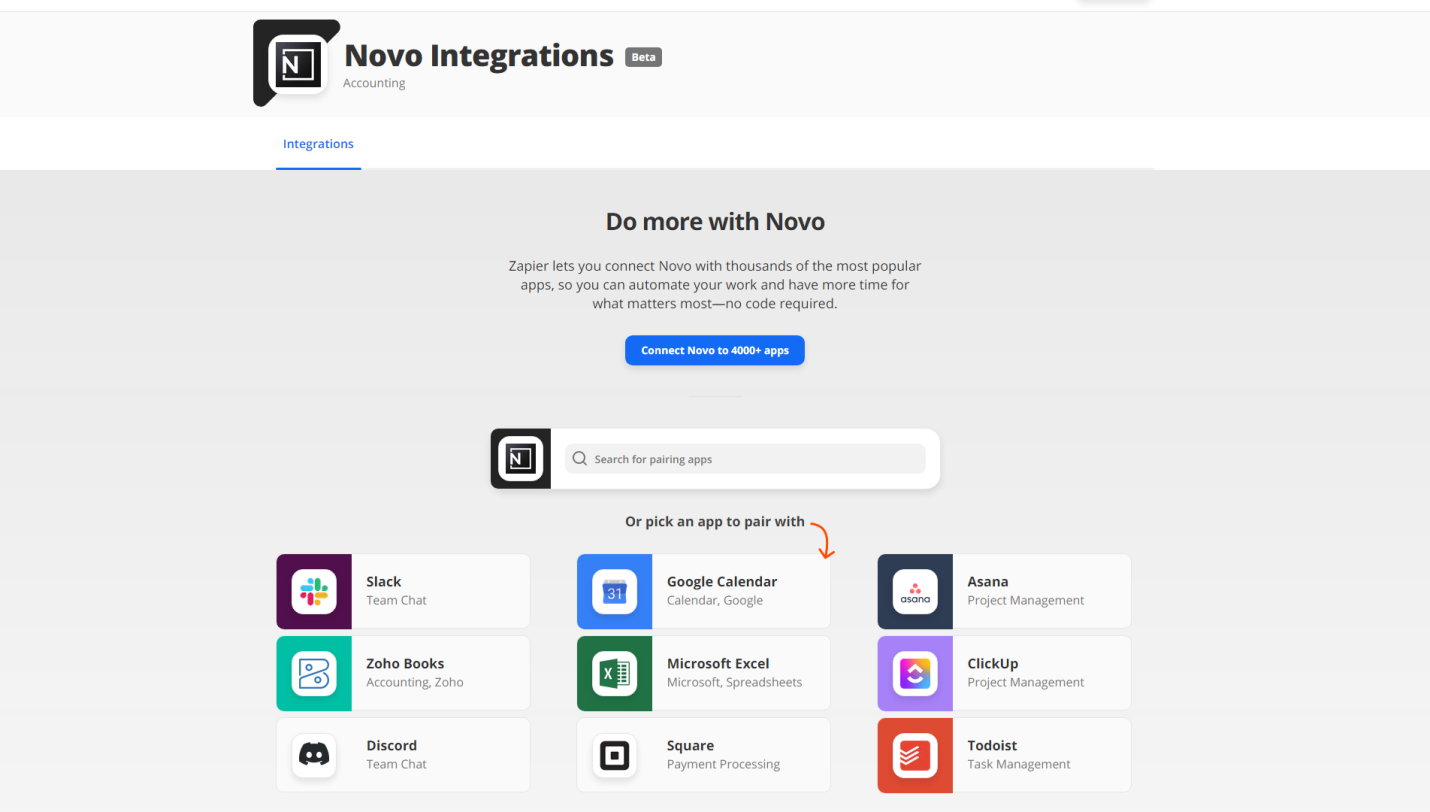The width and height of the screenshot is (1430, 812).
Task: Click Connect Novo to 4000+ apps button
Action: click(715, 351)
